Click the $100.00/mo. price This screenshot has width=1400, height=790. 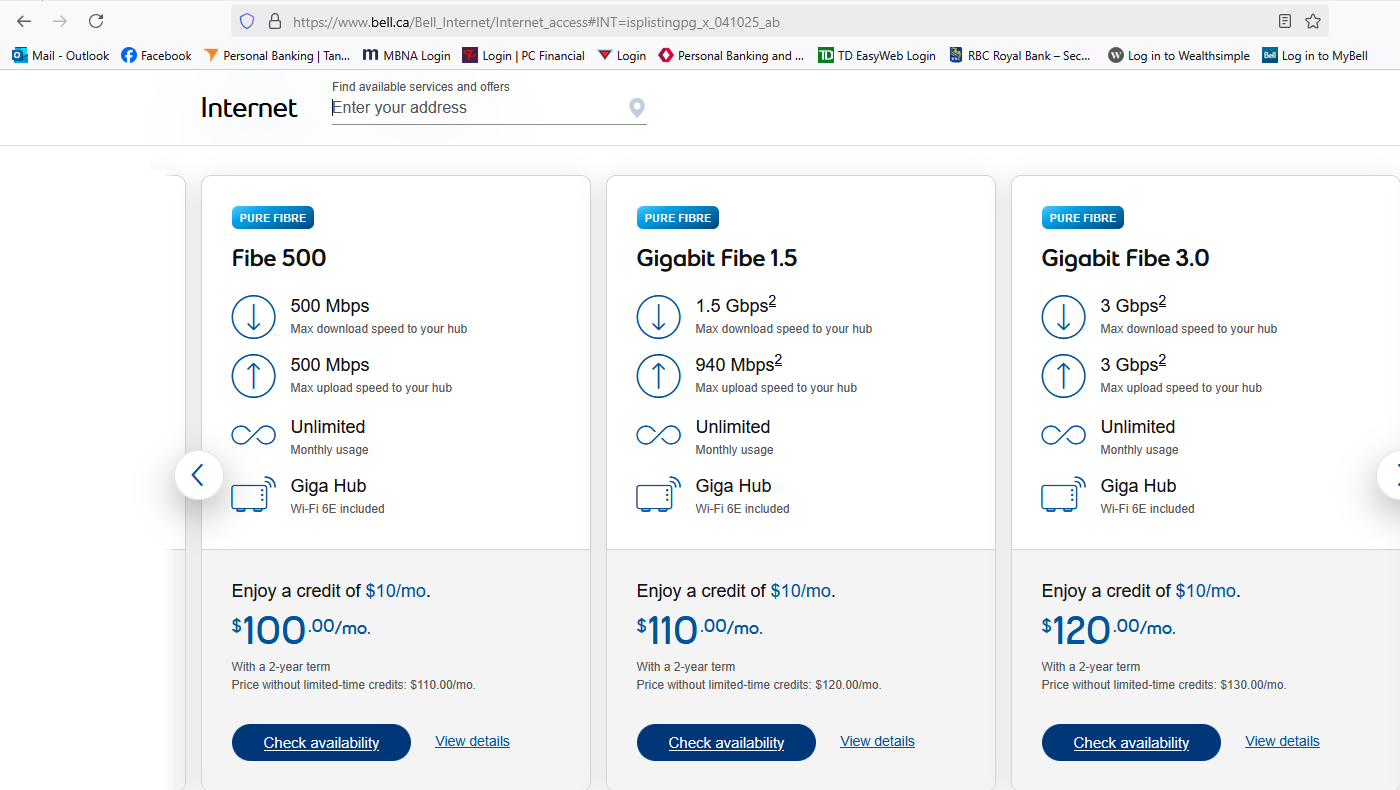point(301,629)
